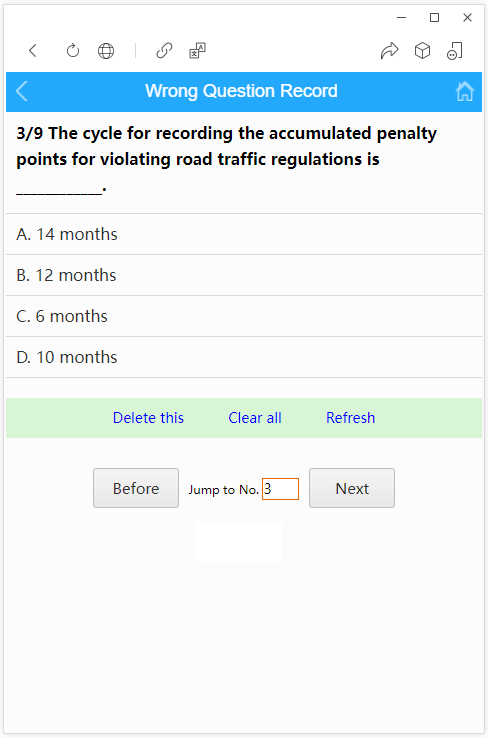488x738 pixels.
Task: Choose answer C. 6 months
Action: tap(244, 316)
